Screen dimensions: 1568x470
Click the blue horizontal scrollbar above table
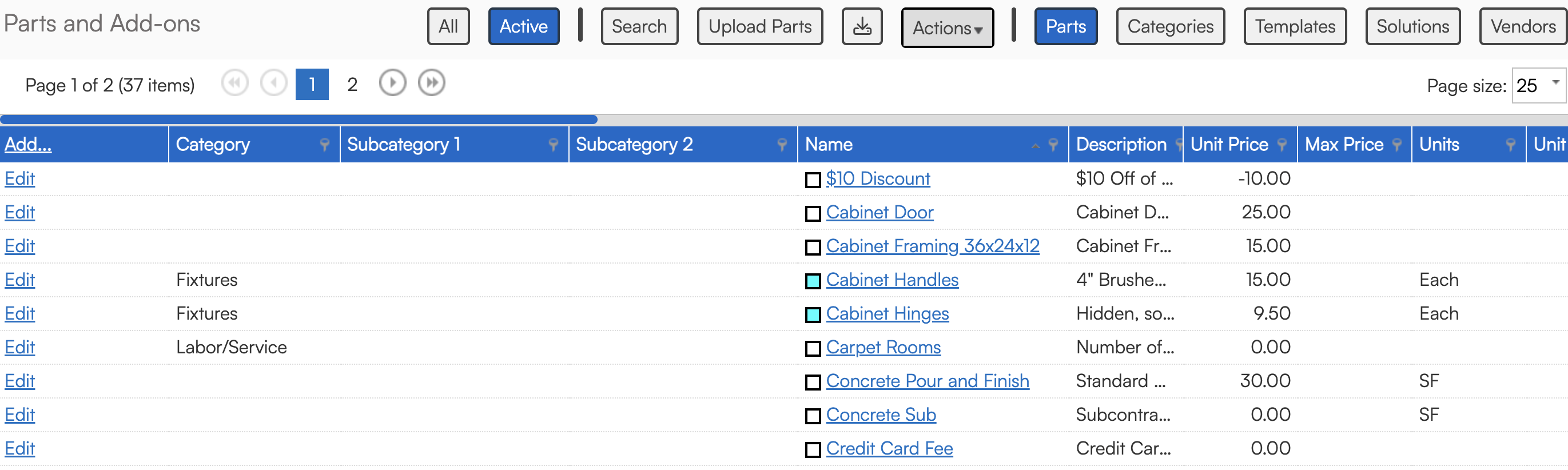(299, 120)
